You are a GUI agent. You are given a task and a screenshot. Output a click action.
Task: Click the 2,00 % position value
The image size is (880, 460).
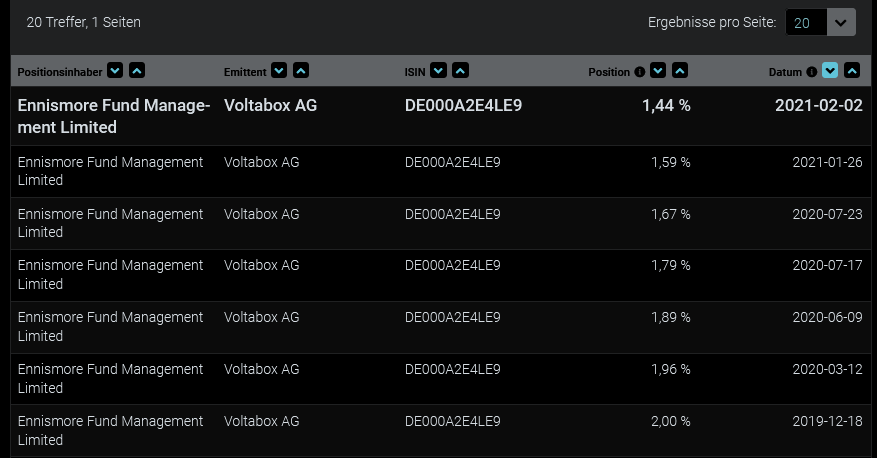coord(670,421)
